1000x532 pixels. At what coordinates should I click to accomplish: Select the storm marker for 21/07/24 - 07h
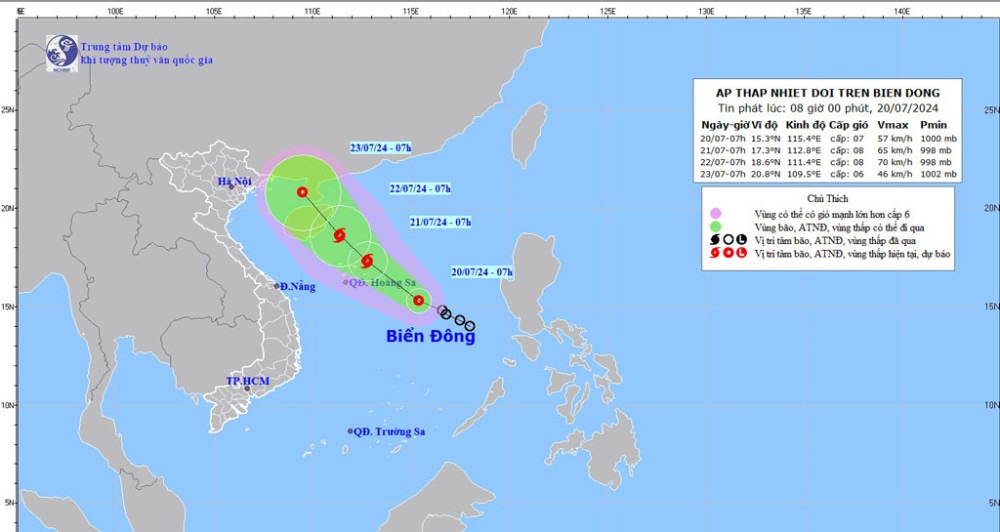[x=366, y=262]
